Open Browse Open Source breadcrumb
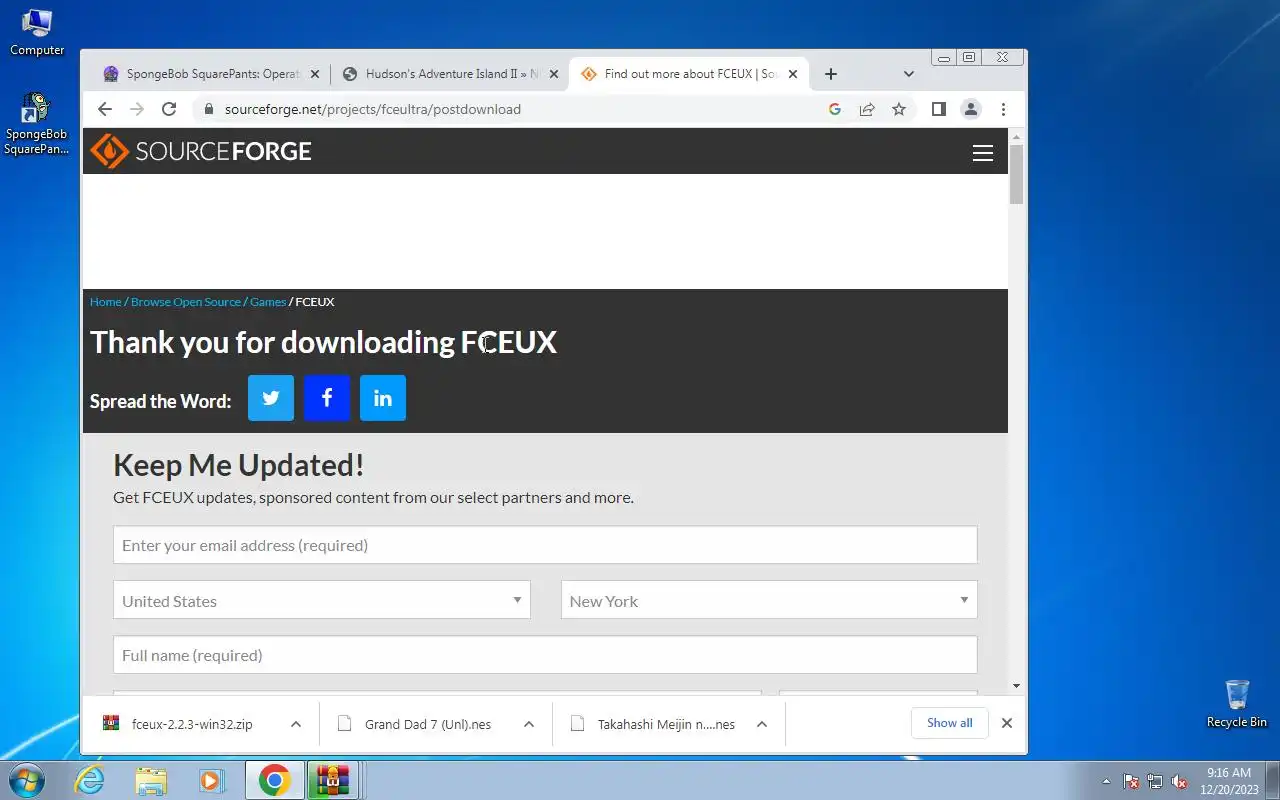 tap(186, 302)
